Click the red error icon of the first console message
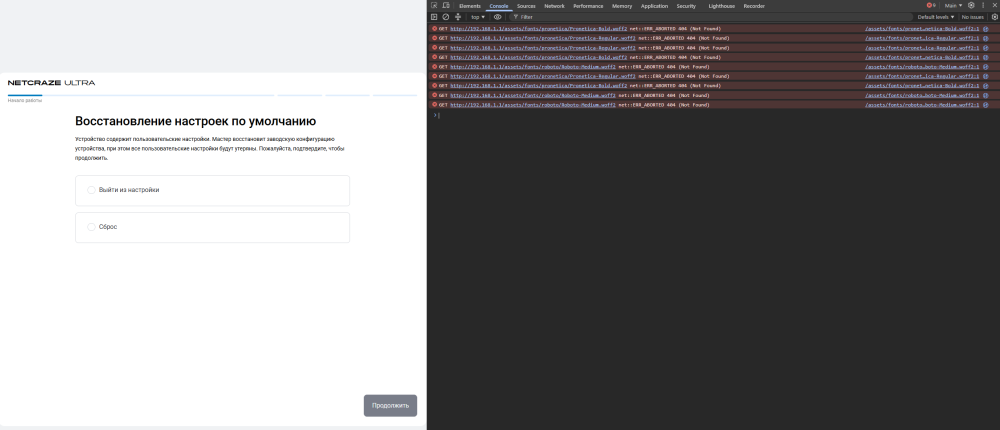 pyautogui.click(x=435, y=29)
